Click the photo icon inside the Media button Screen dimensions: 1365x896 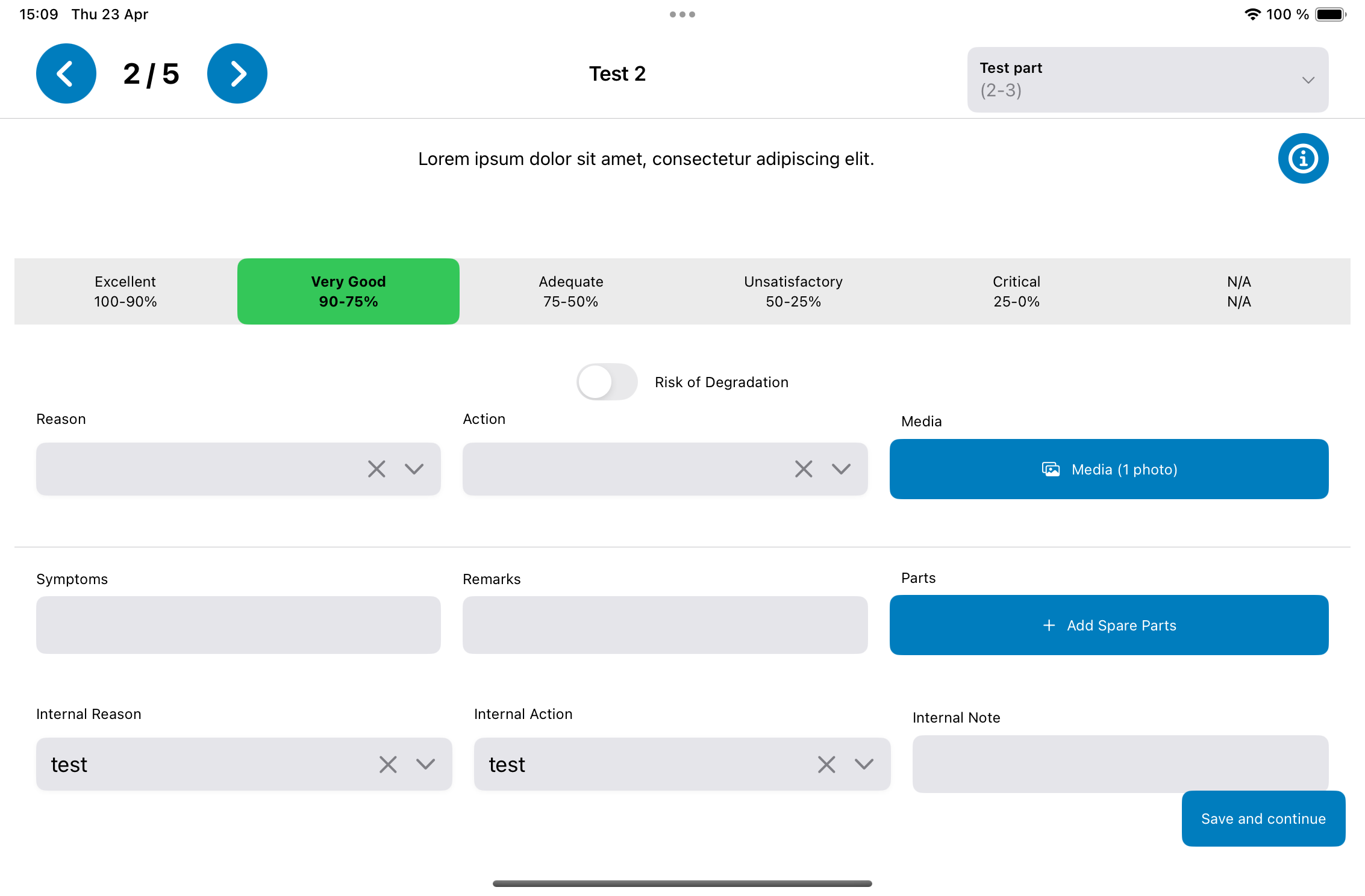coord(1051,469)
